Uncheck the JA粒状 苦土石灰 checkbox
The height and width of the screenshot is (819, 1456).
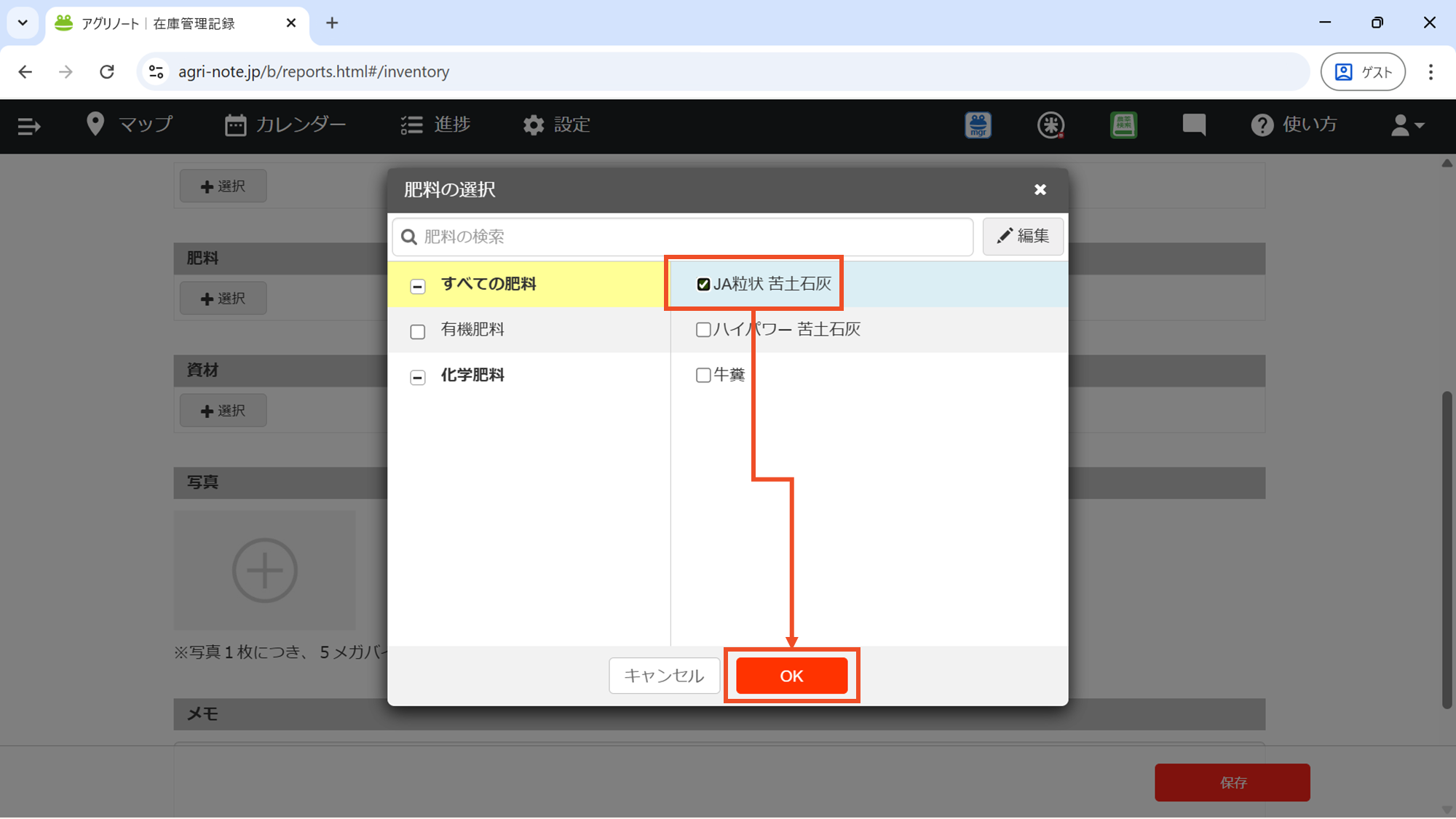point(703,284)
